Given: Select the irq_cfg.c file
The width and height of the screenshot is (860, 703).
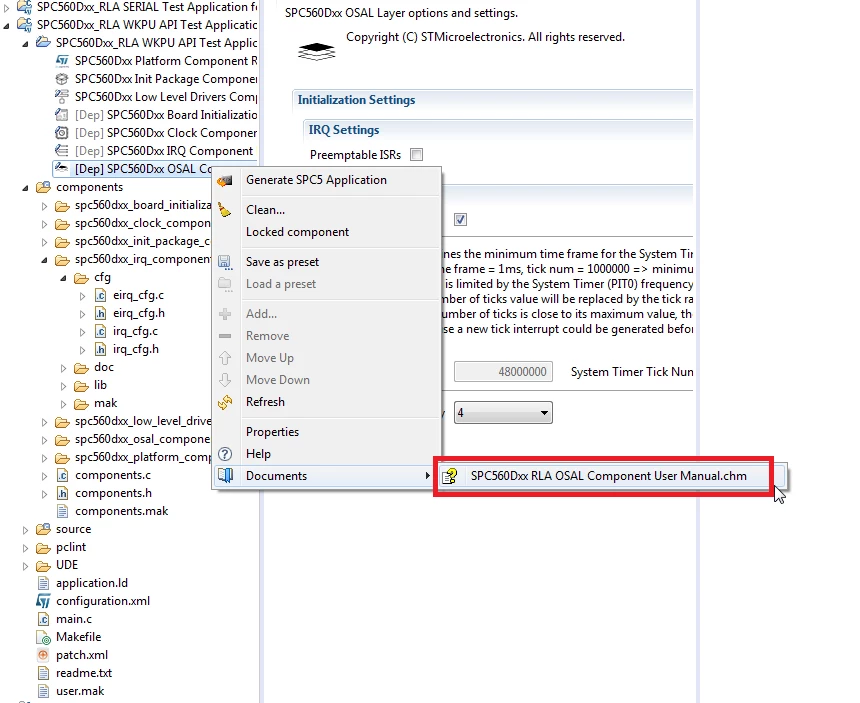Looking at the screenshot, I should pos(135,331).
